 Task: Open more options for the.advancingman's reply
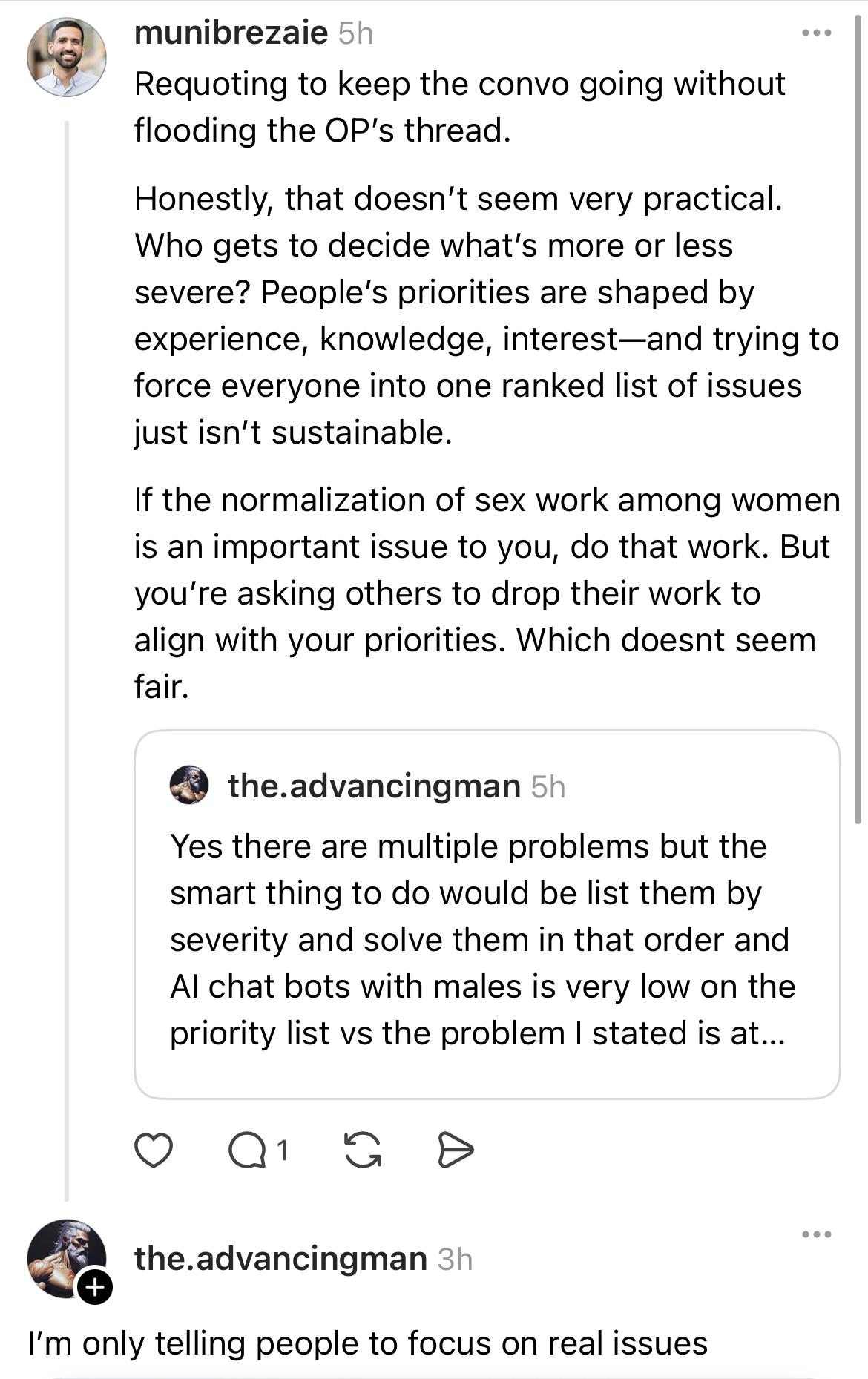817,1235
